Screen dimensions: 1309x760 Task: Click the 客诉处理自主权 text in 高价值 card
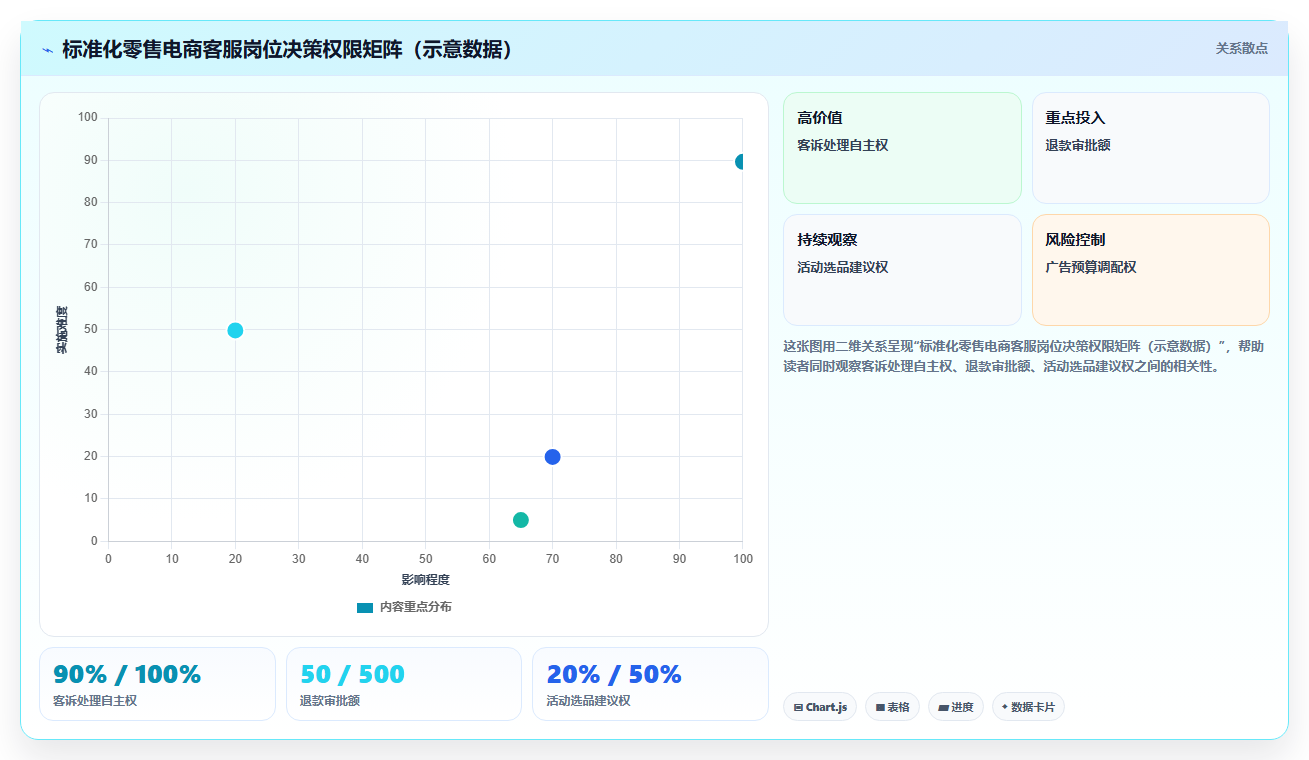842,145
